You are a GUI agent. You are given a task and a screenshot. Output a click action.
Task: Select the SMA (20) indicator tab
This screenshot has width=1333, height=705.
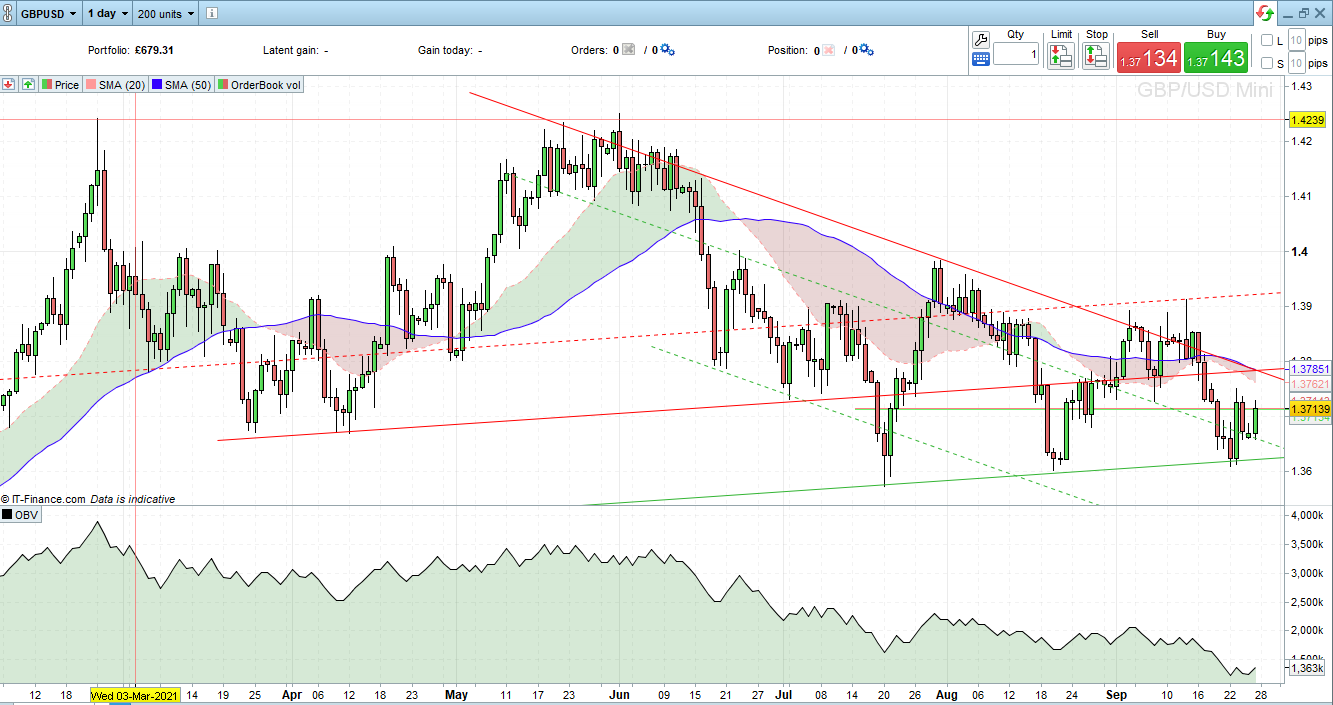click(x=116, y=85)
